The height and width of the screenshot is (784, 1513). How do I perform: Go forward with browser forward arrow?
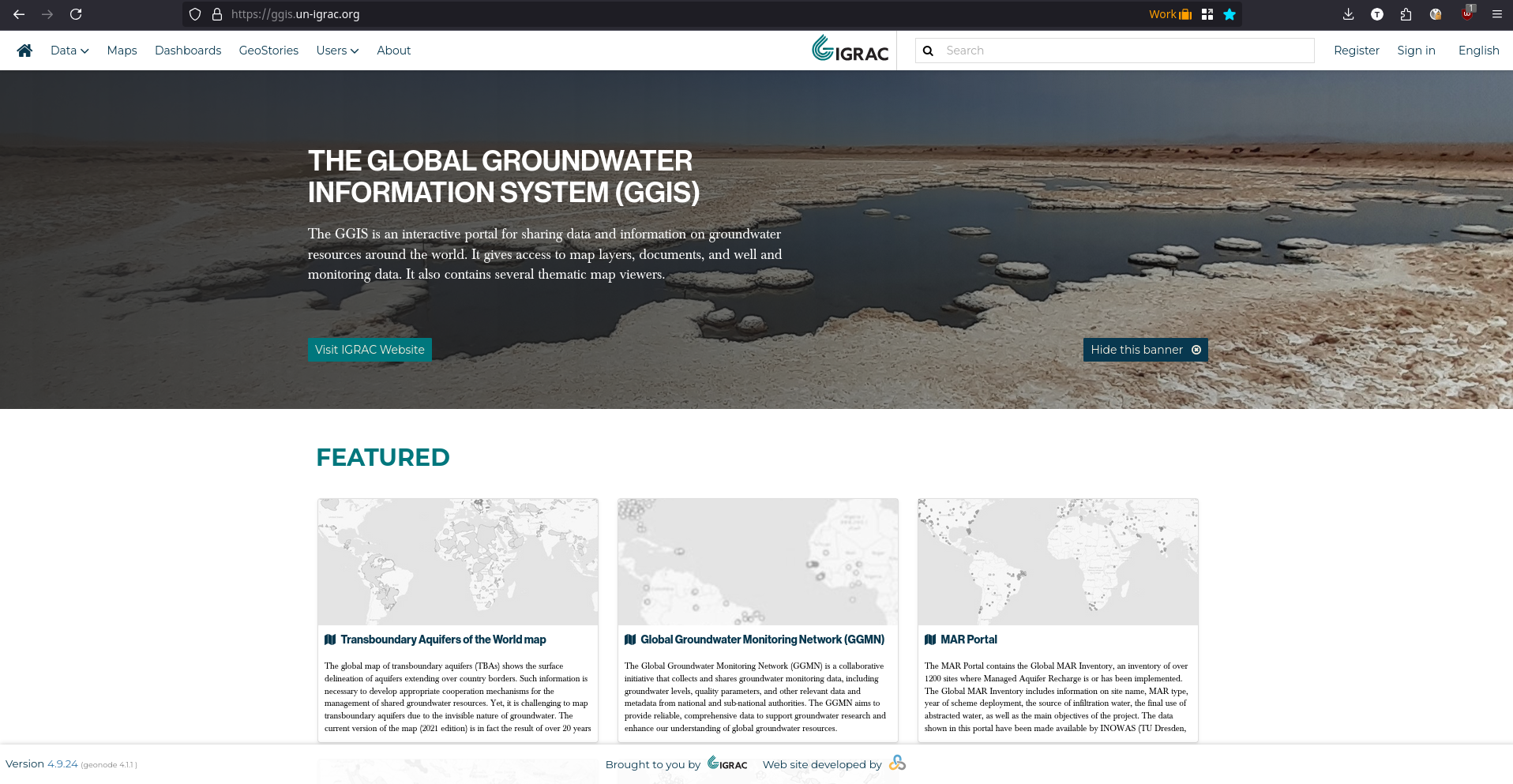(47, 14)
